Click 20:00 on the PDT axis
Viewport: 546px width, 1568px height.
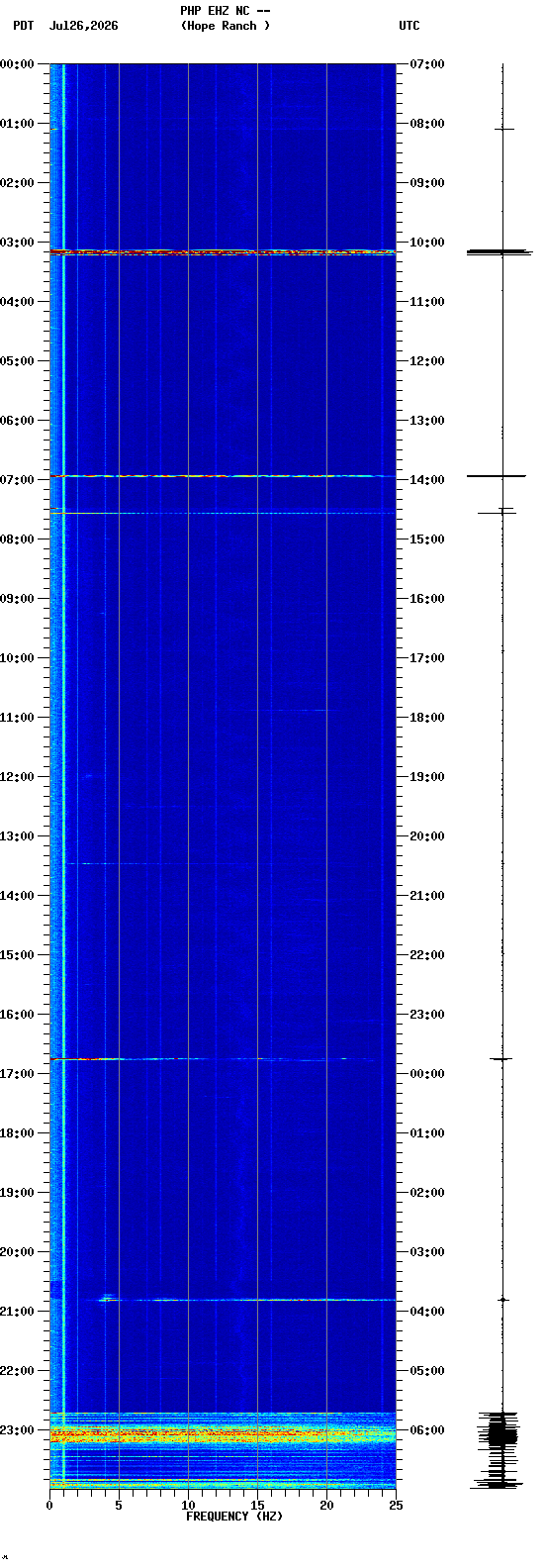point(17,1252)
